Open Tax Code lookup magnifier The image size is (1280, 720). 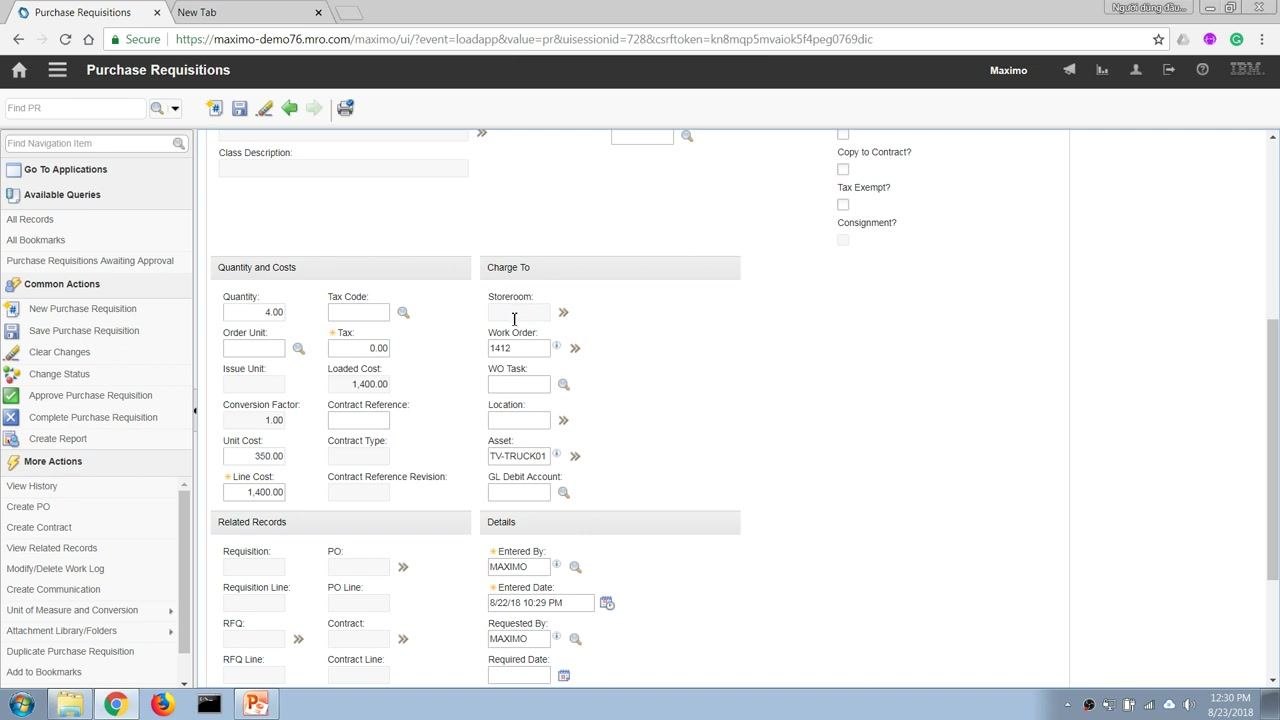[x=403, y=313]
